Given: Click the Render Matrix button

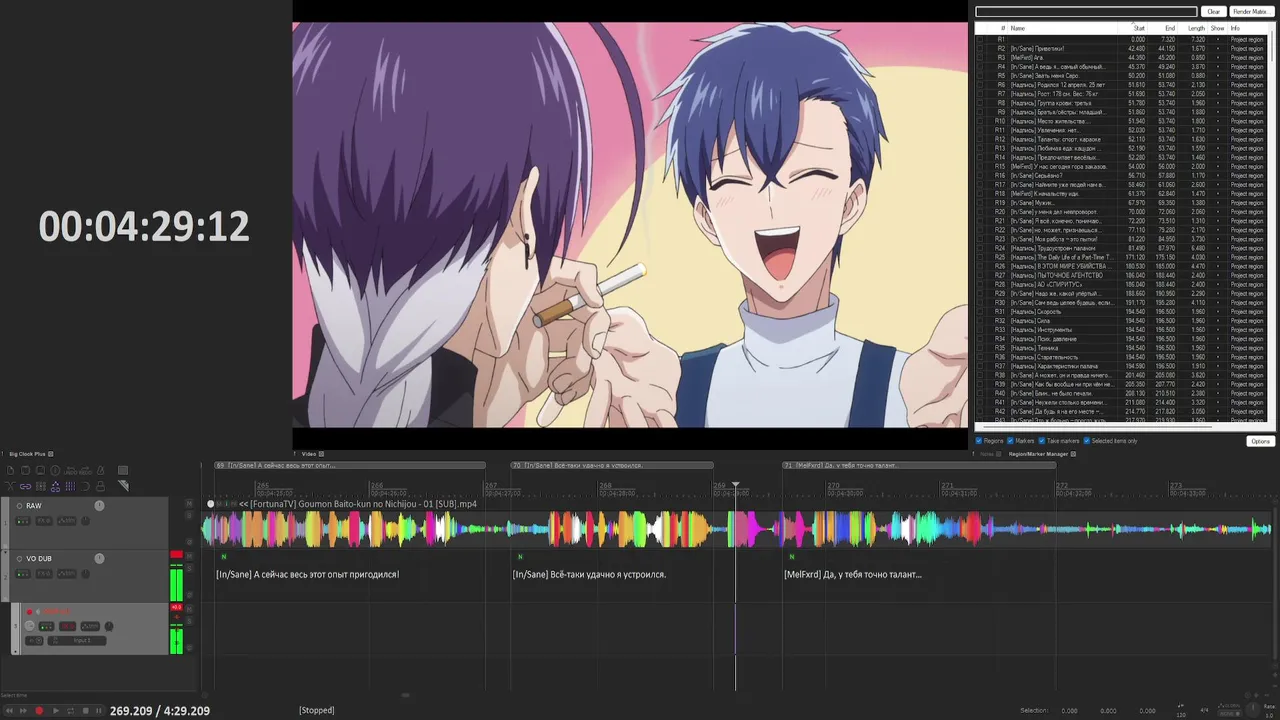Looking at the screenshot, I should tap(1250, 12).
